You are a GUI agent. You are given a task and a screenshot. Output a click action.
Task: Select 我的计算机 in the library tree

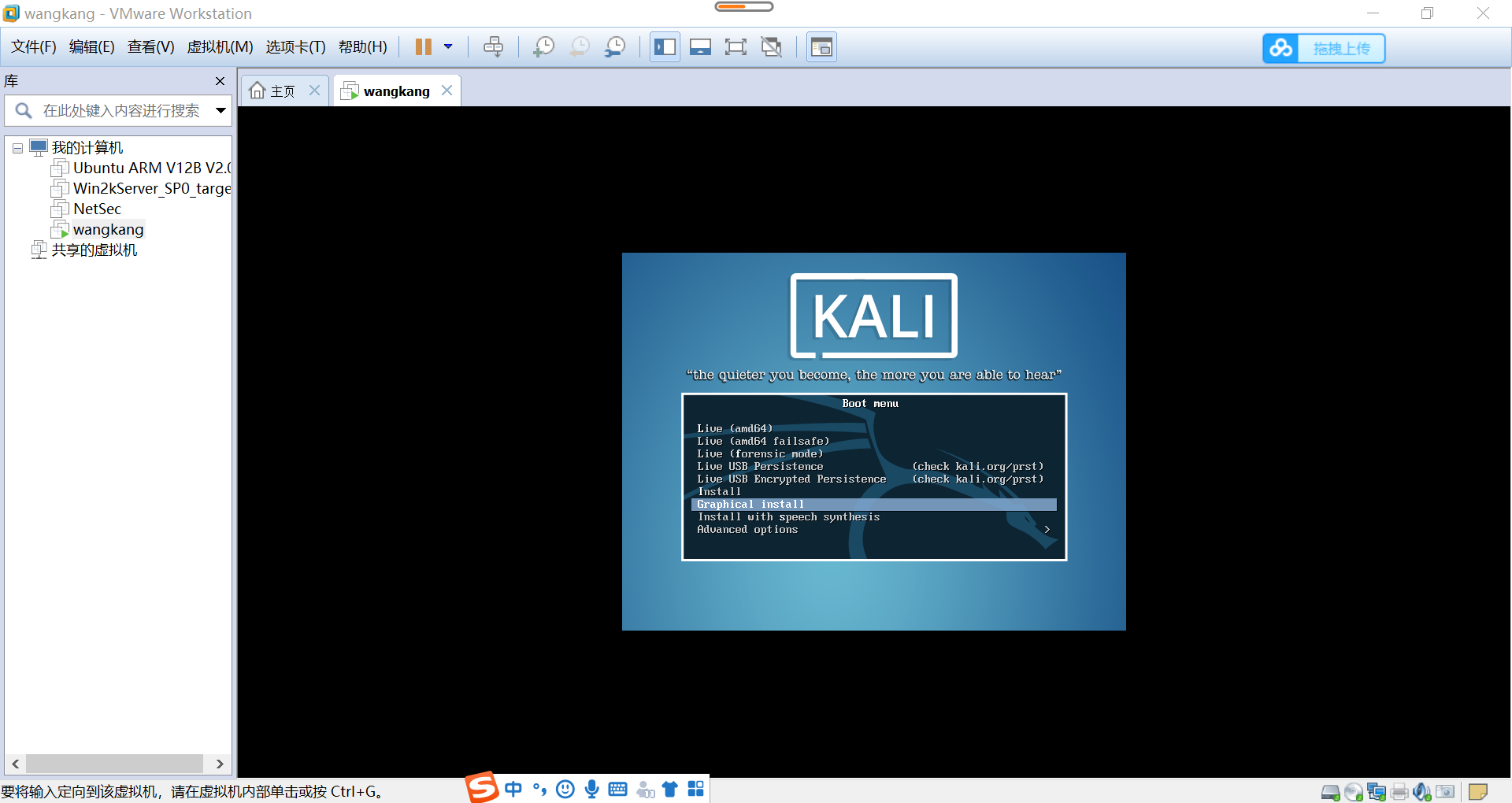tap(87, 148)
